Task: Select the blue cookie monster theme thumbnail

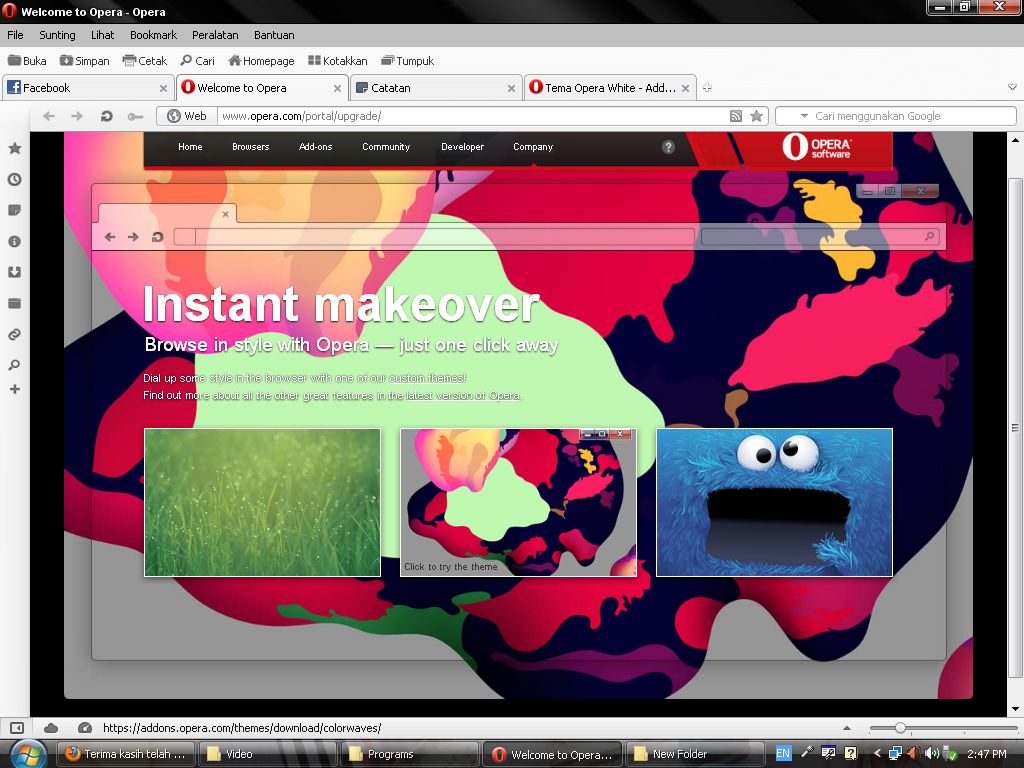Action: click(774, 502)
